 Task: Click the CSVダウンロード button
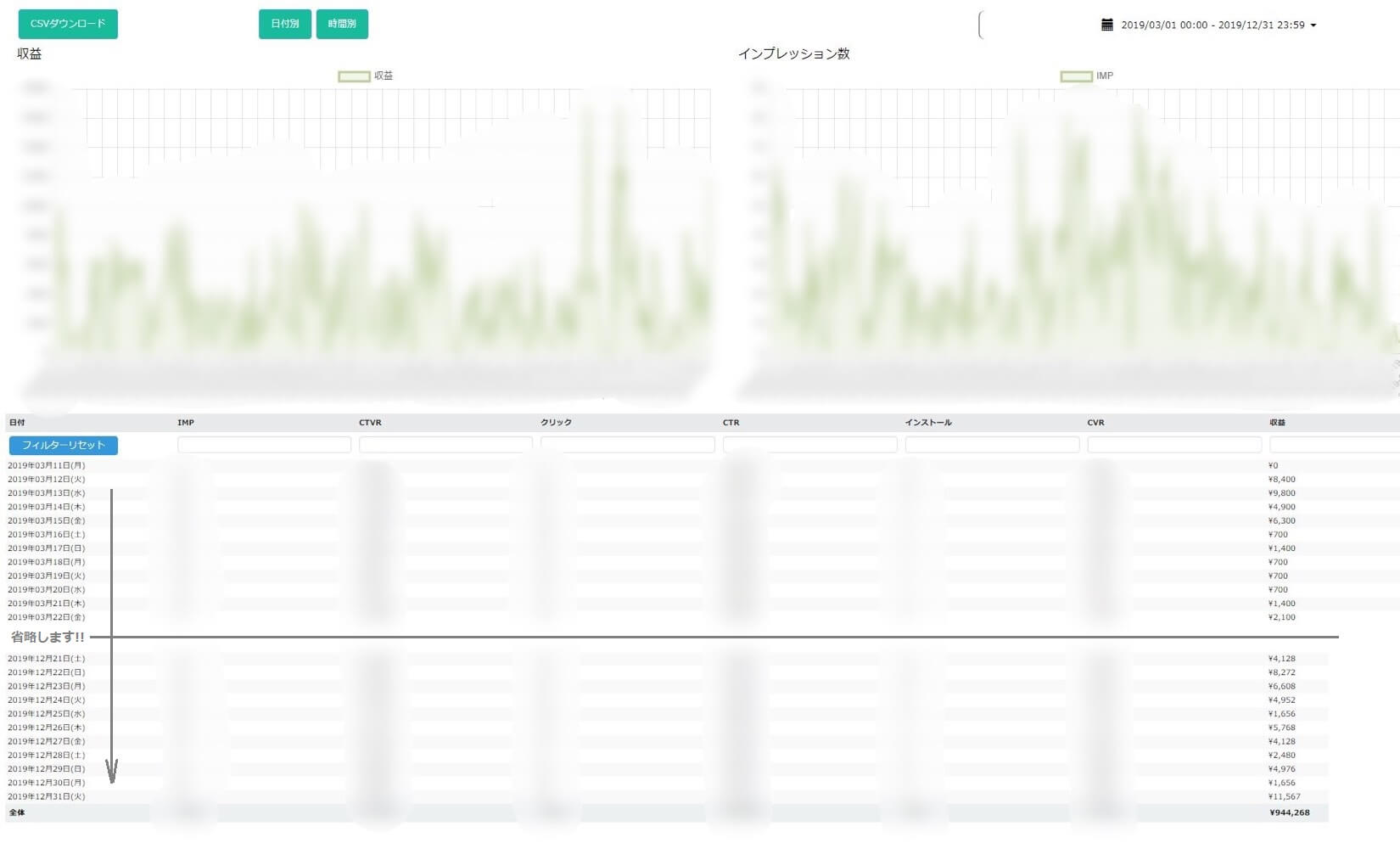(x=68, y=24)
